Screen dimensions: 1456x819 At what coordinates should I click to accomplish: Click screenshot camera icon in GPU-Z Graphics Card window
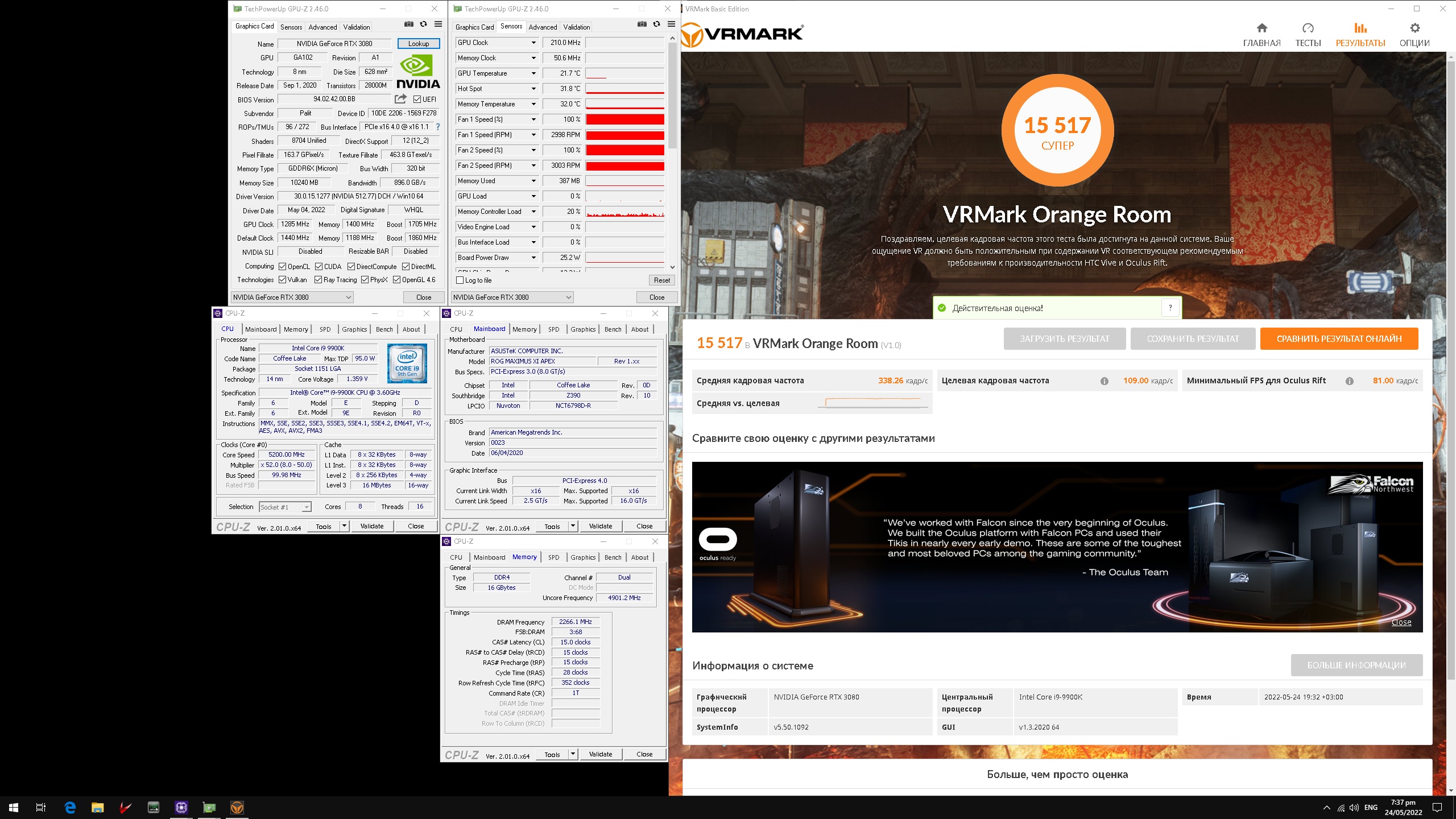(x=408, y=24)
